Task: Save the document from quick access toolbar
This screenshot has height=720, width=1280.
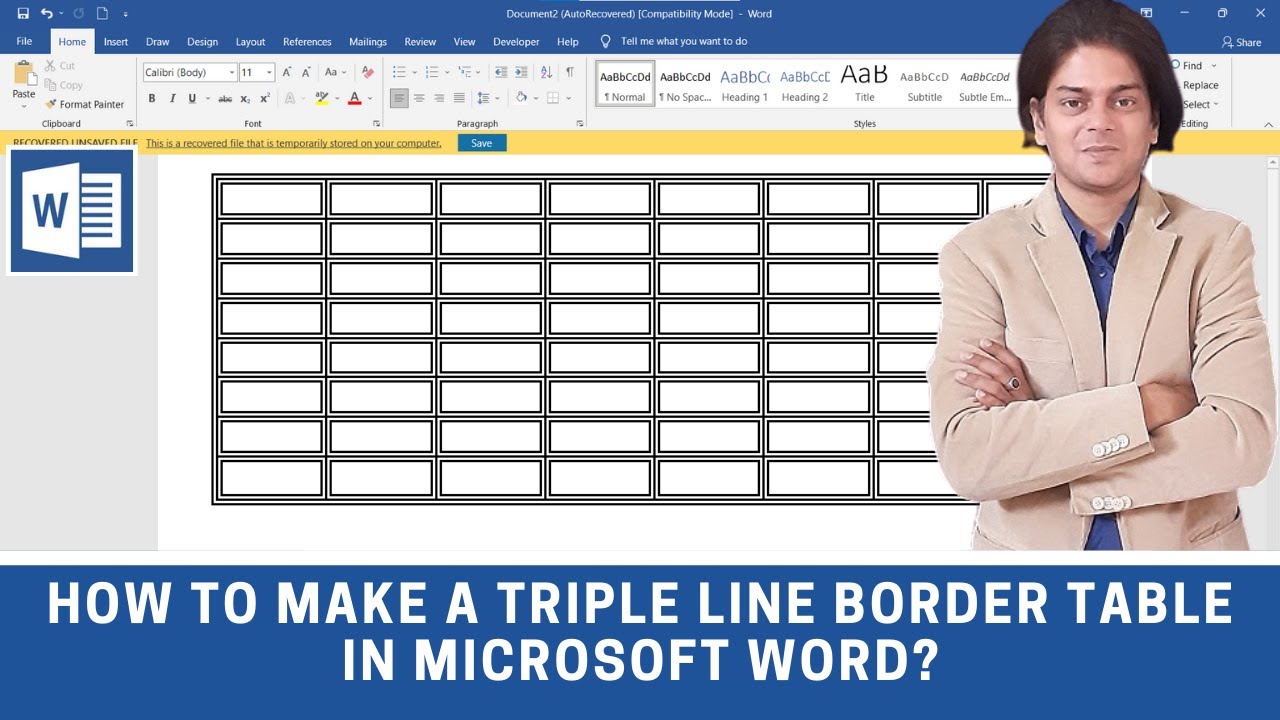Action: click(x=23, y=13)
